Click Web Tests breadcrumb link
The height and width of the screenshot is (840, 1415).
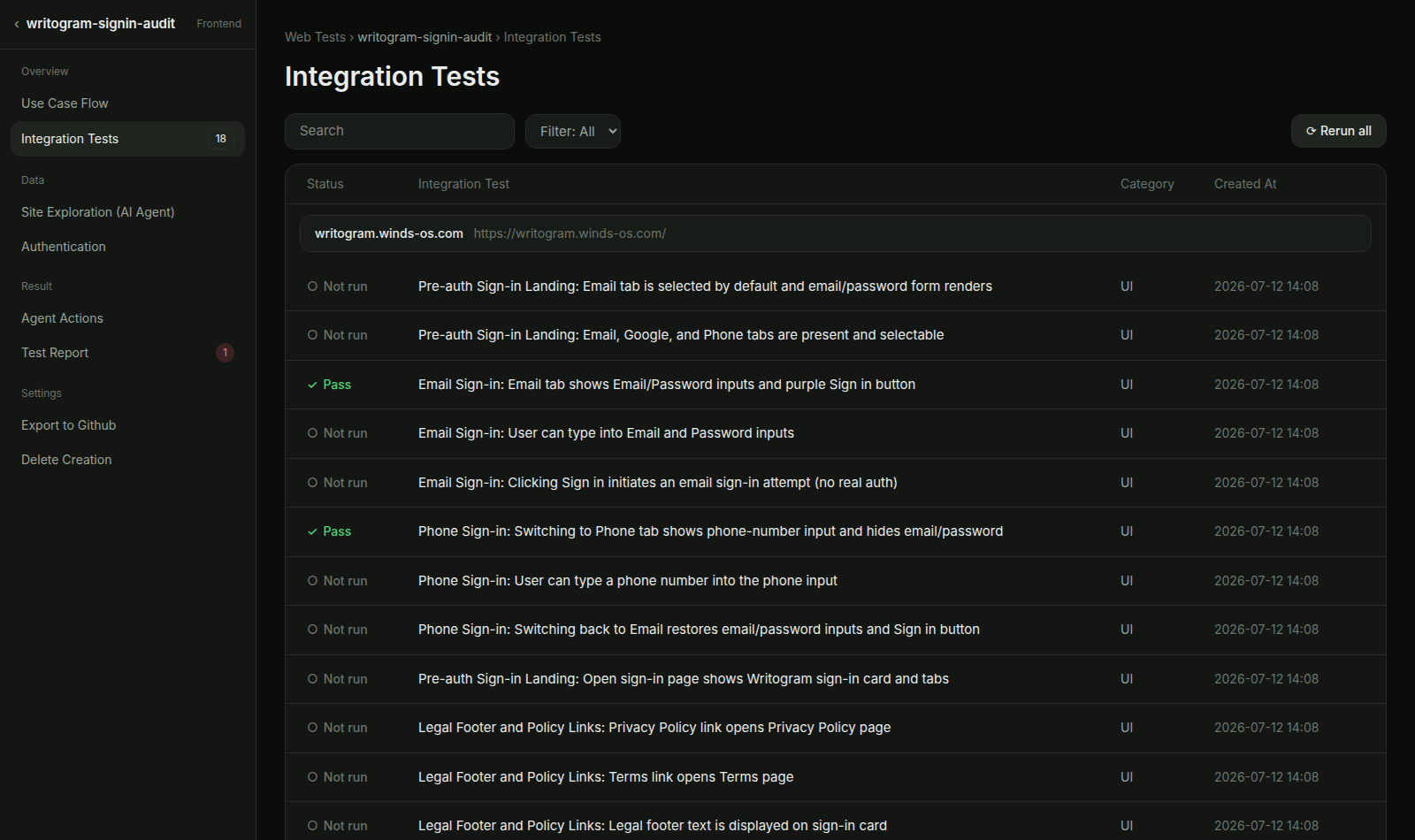coord(315,37)
